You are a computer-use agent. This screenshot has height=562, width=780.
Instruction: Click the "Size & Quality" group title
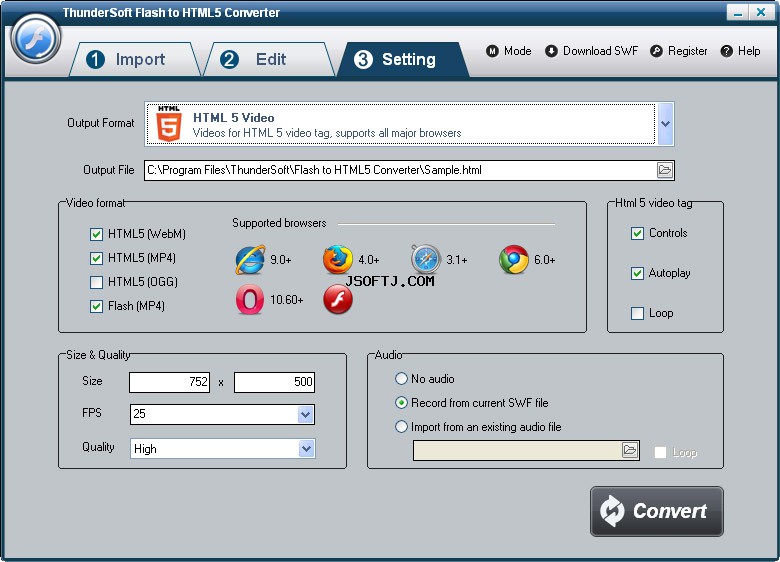98,355
